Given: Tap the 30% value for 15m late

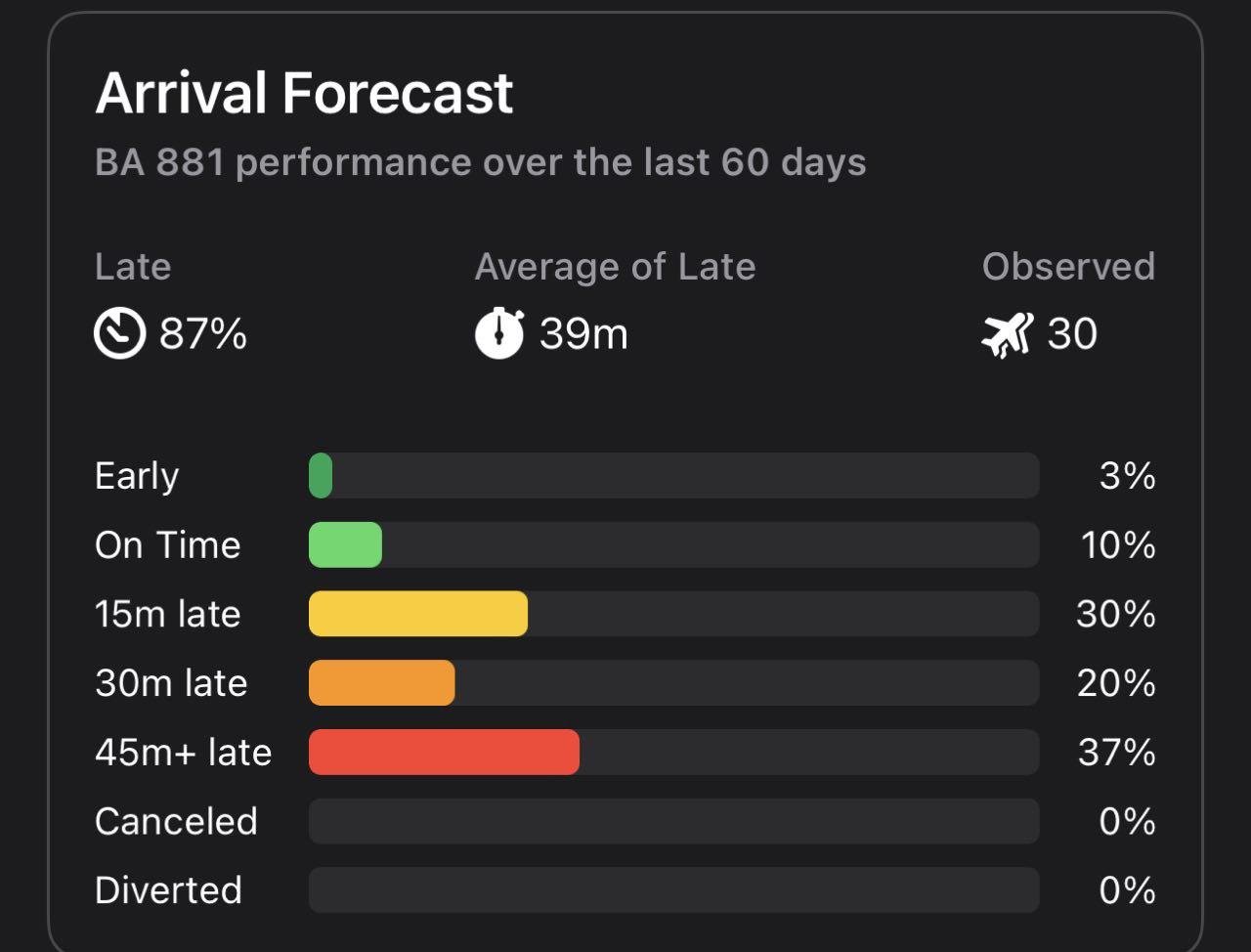Looking at the screenshot, I should click(x=1115, y=614).
